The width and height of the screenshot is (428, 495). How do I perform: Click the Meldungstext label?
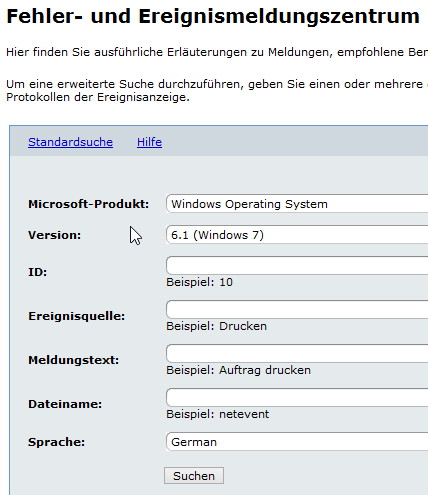pos(73,360)
